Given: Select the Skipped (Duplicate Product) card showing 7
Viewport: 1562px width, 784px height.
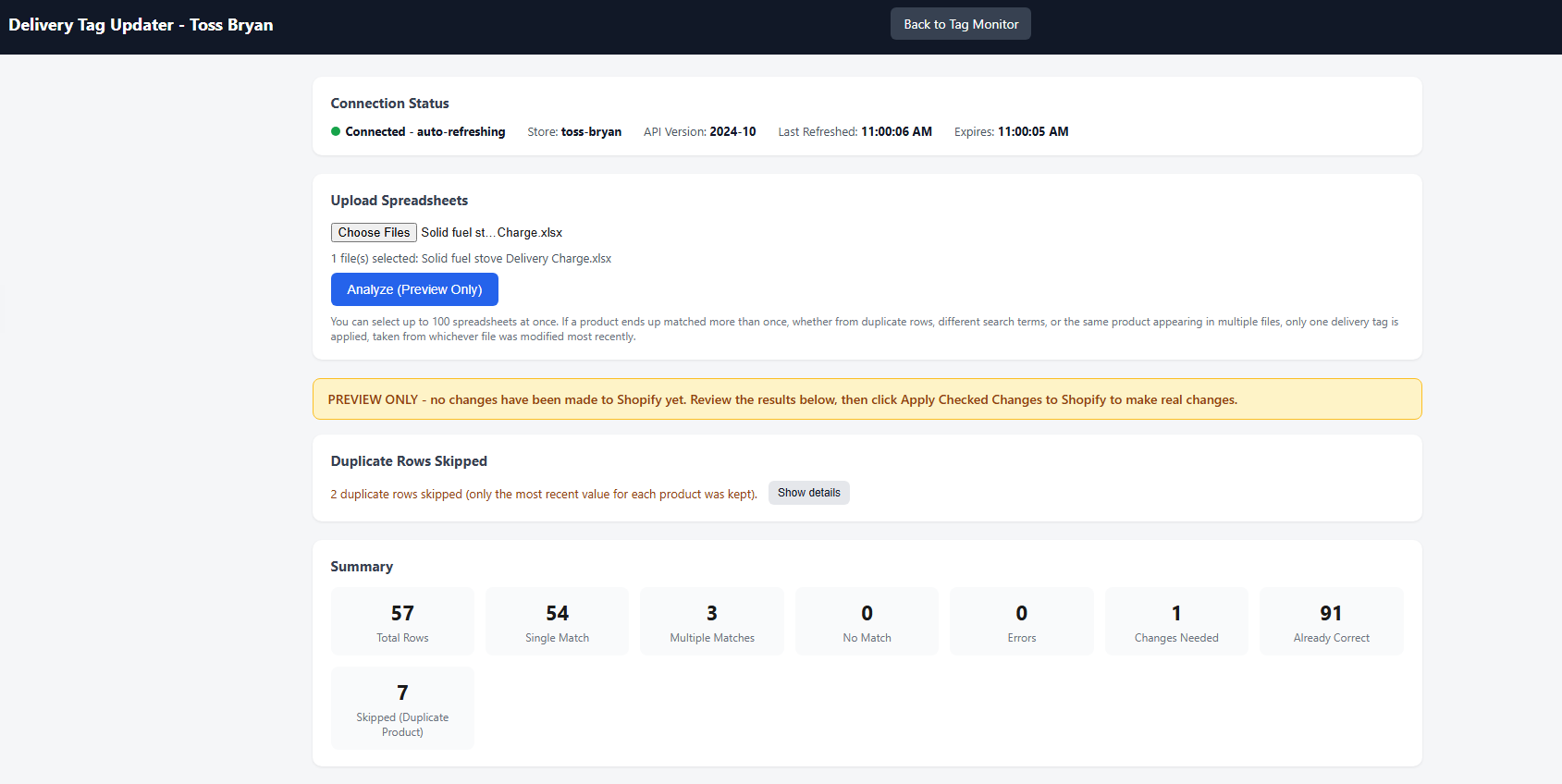Looking at the screenshot, I should point(402,707).
